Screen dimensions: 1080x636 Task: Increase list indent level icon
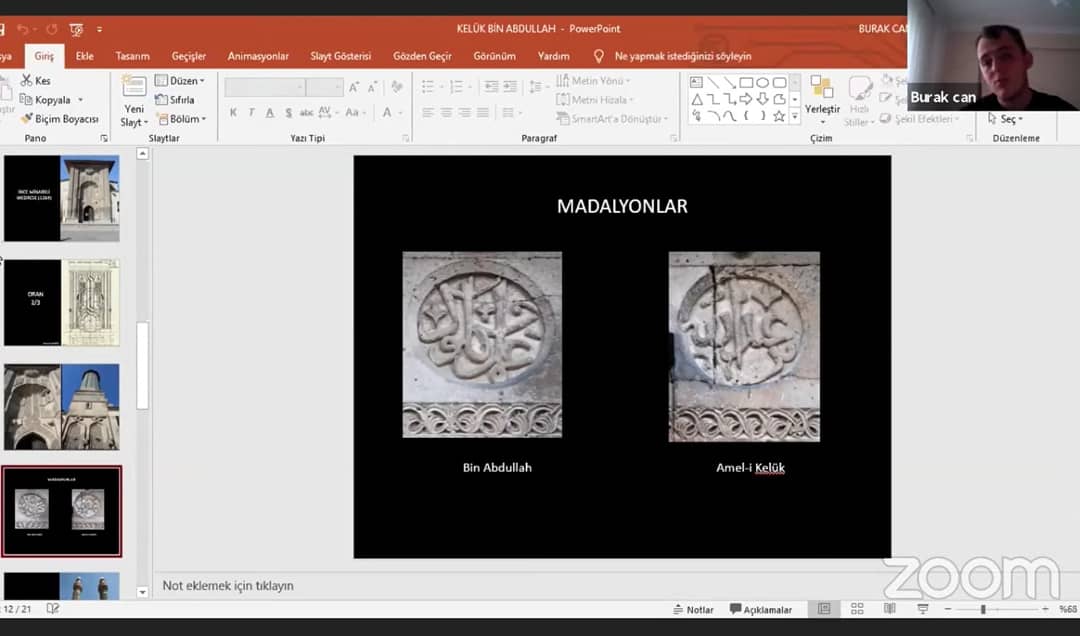tap(510, 87)
